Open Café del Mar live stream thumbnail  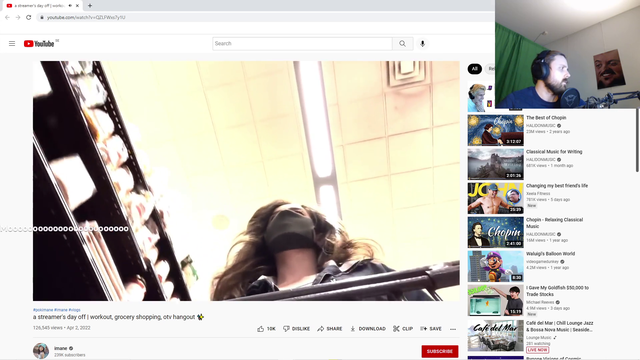tap(496, 336)
